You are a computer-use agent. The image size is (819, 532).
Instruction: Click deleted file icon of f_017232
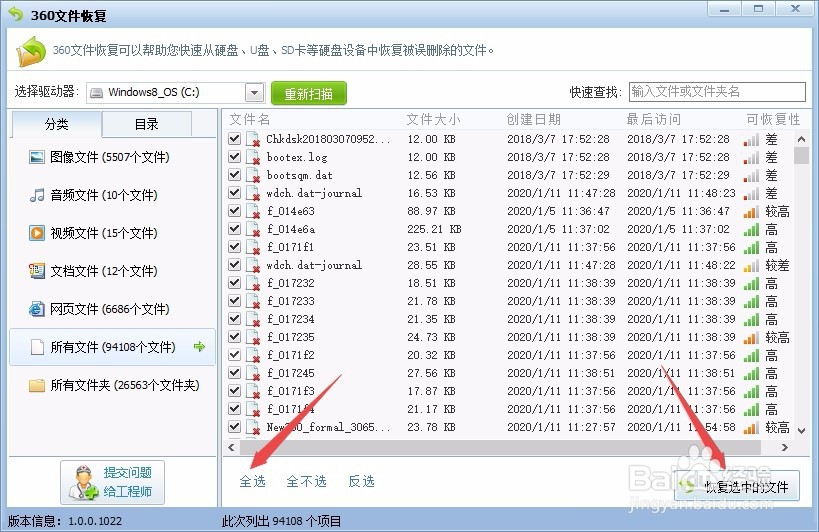click(253, 283)
